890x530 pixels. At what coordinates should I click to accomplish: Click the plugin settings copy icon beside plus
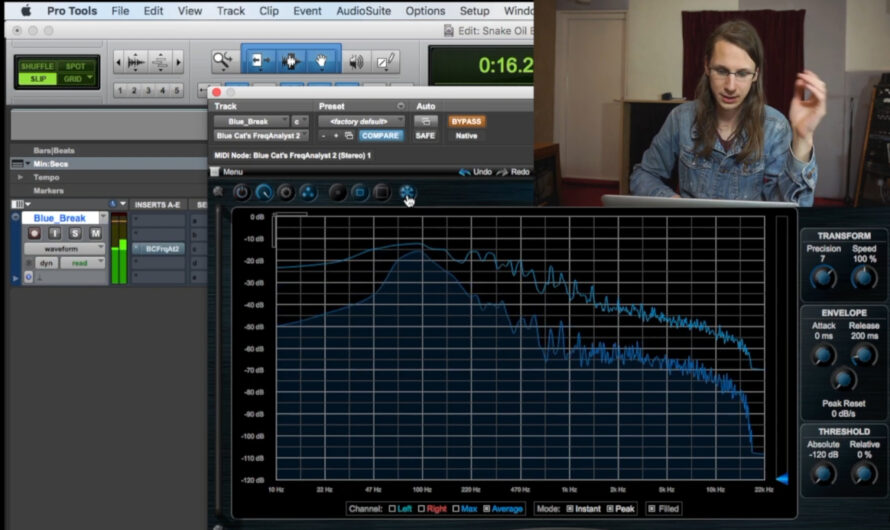(349, 136)
